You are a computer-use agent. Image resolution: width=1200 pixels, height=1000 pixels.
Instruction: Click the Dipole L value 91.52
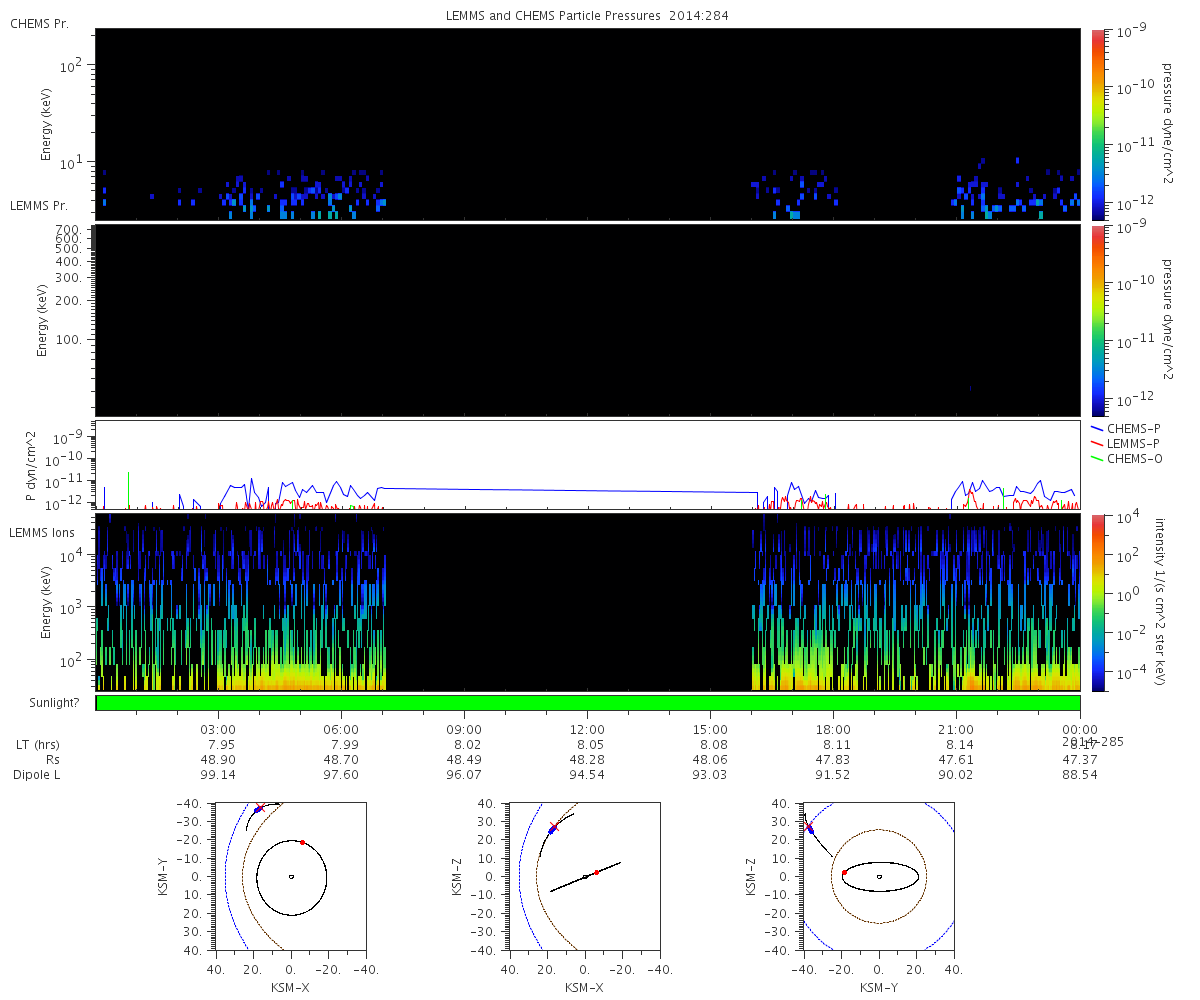pos(833,775)
